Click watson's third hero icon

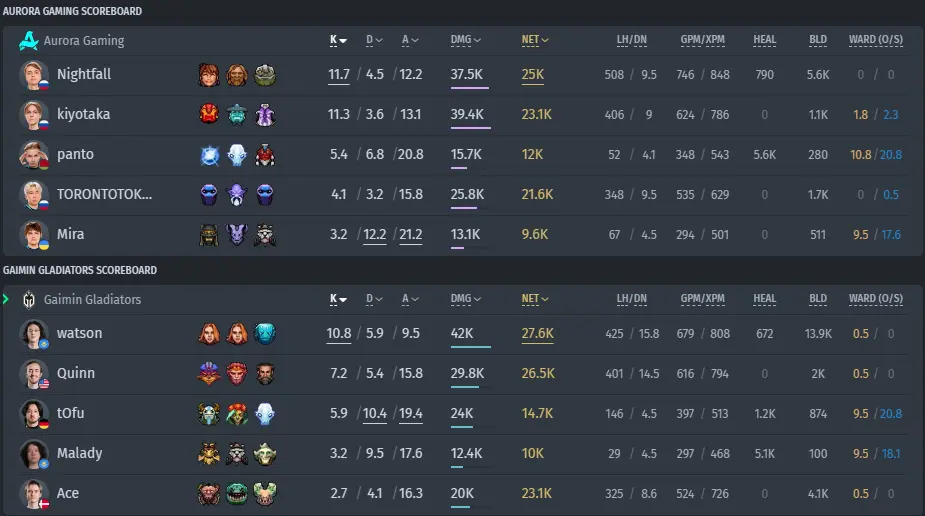(265, 334)
